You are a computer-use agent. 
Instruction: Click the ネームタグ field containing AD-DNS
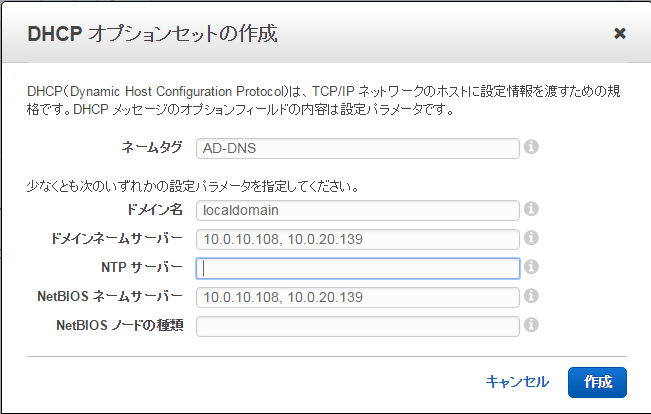[358, 148]
